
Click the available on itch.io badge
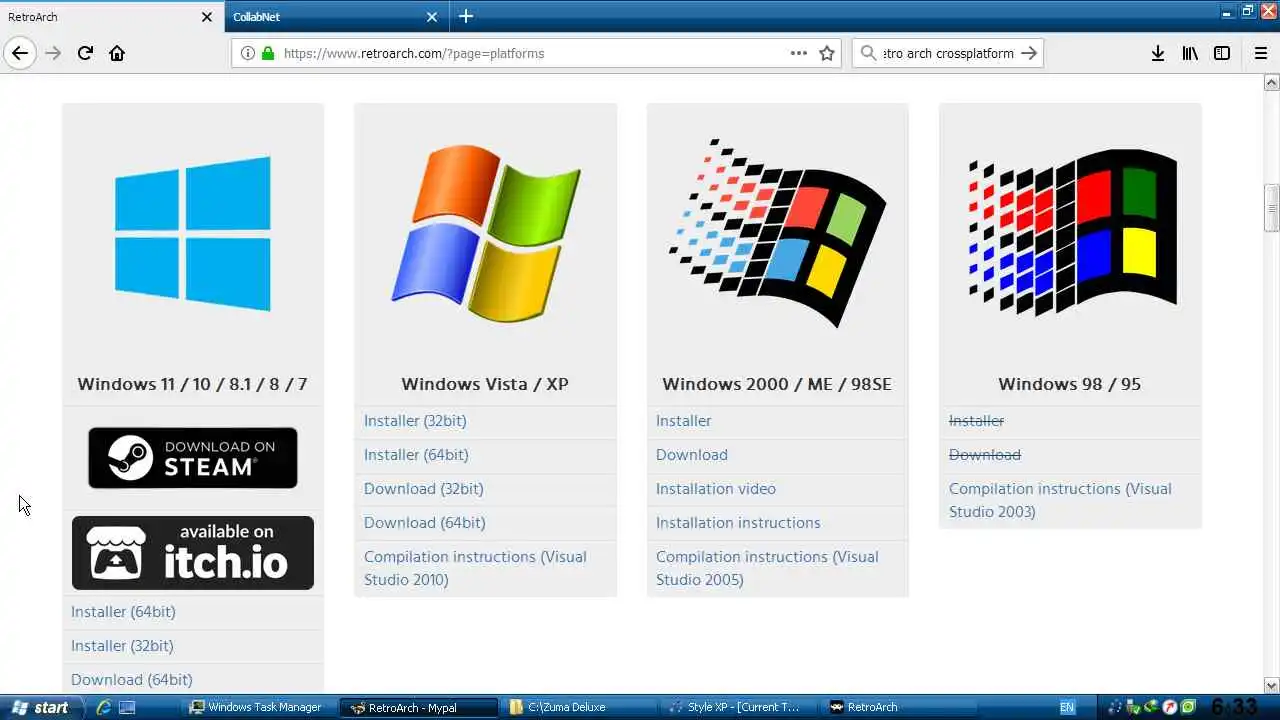[x=193, y=553]
